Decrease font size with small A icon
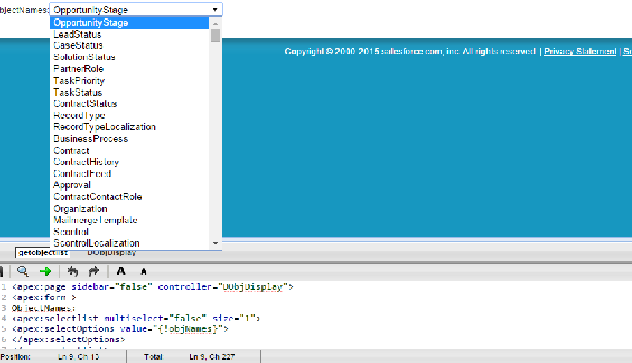This screenshot has height=363, width=632. click(x=143, y=272)
